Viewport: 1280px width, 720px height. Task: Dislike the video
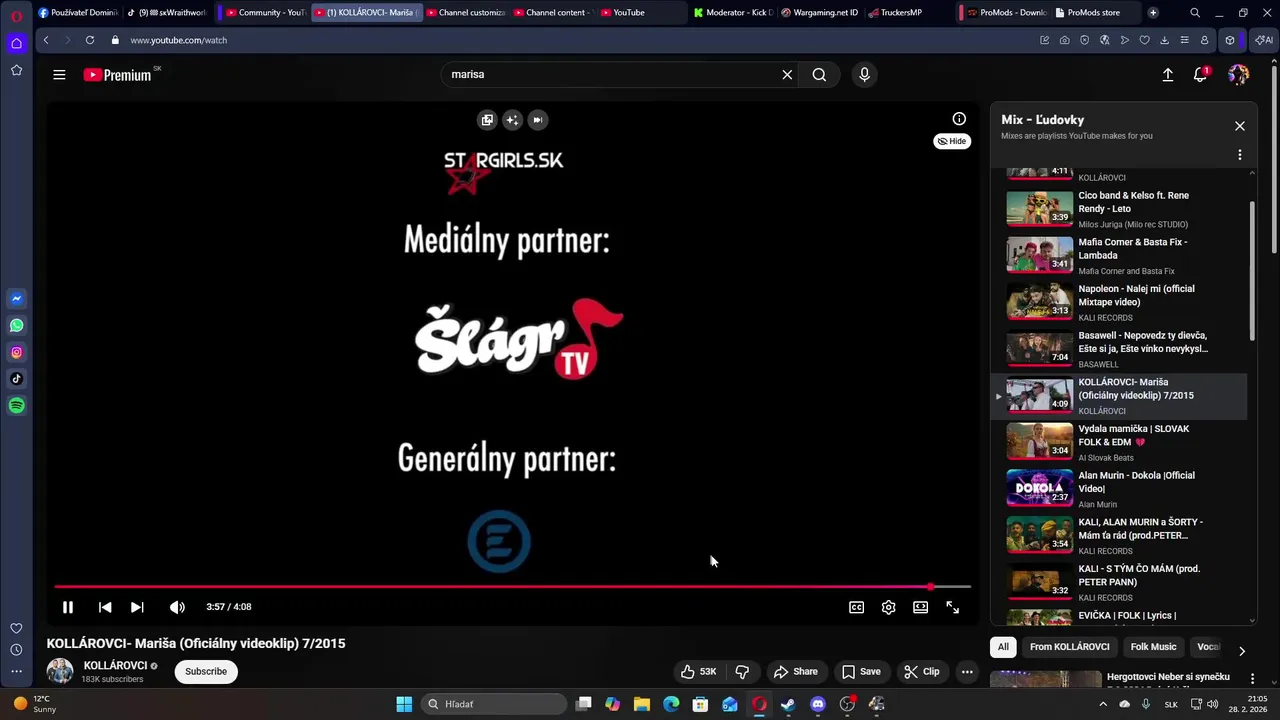(x=742, y=672)
